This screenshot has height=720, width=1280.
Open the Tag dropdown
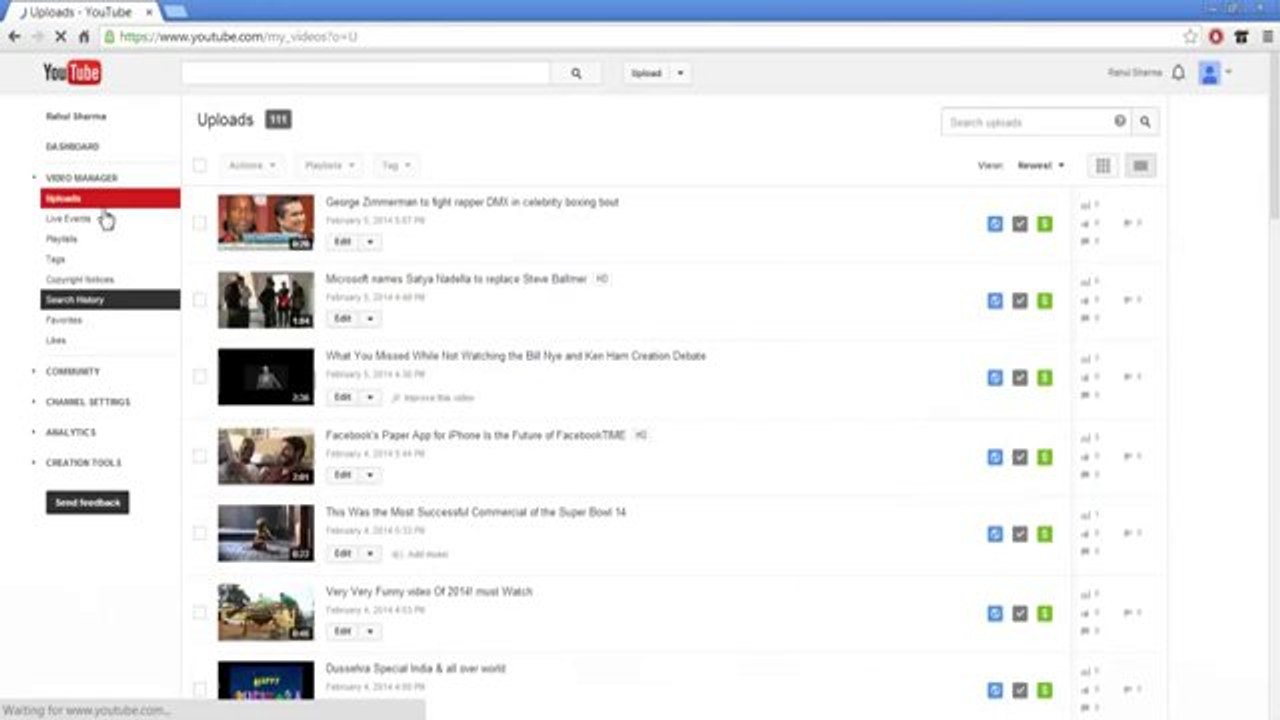[395, 165]
